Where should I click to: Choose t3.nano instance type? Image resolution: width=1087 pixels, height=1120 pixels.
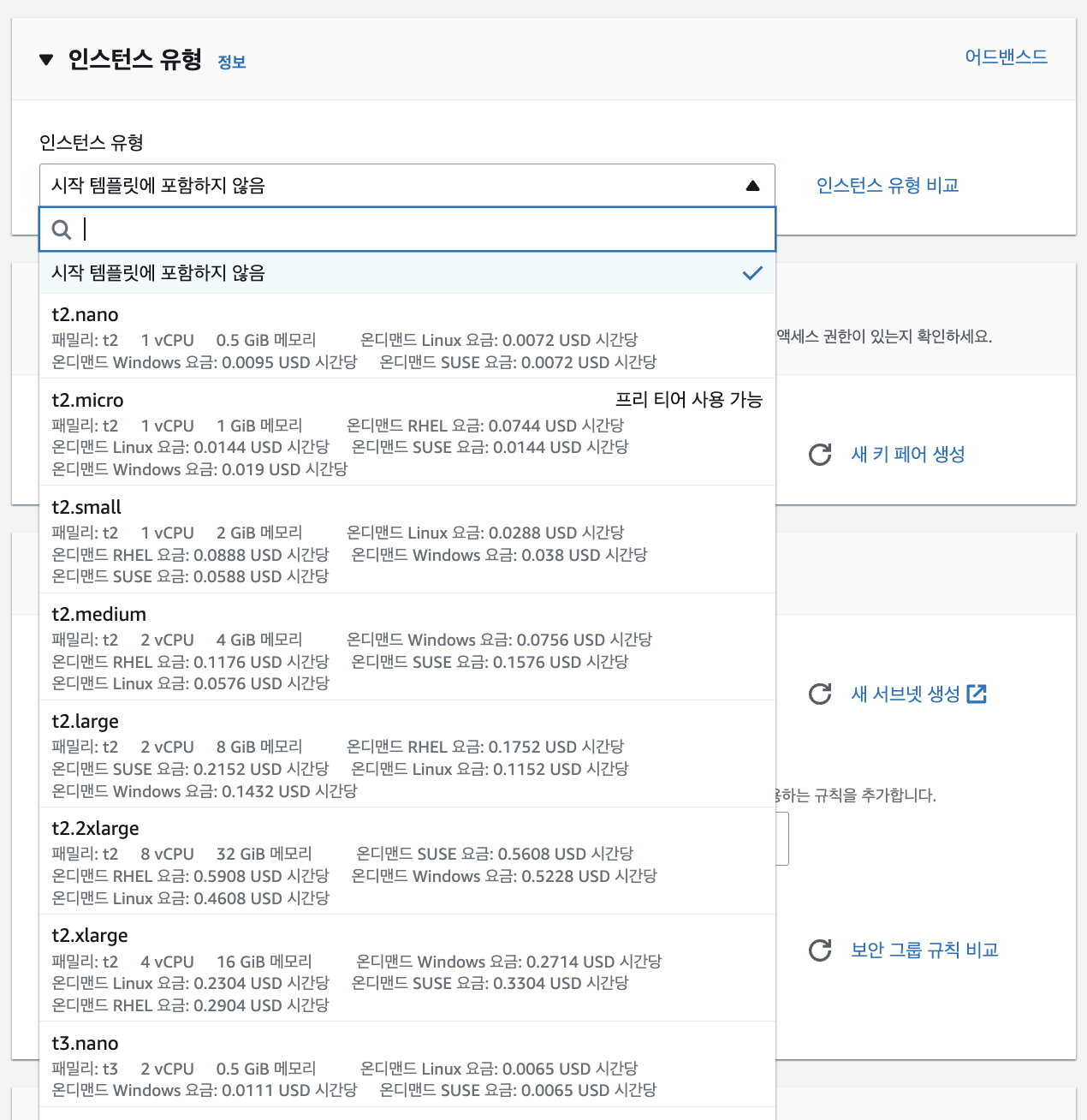click(x=407, y=1064)
